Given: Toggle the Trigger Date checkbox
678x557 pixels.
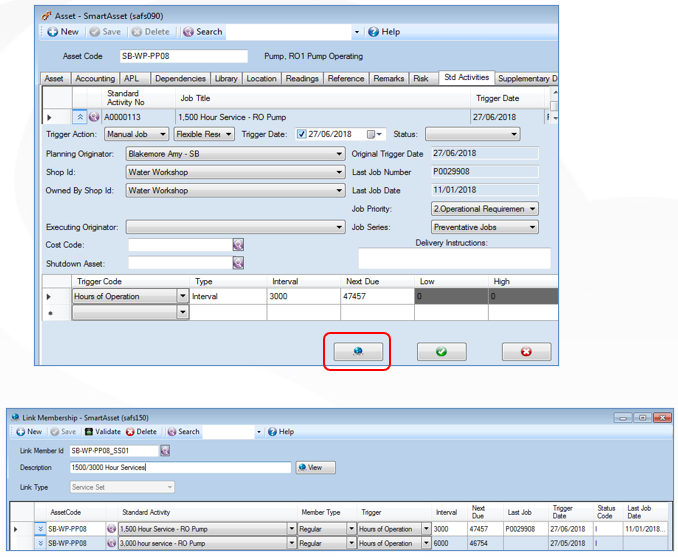Looking at the screenshot, I should coord(301,134).
